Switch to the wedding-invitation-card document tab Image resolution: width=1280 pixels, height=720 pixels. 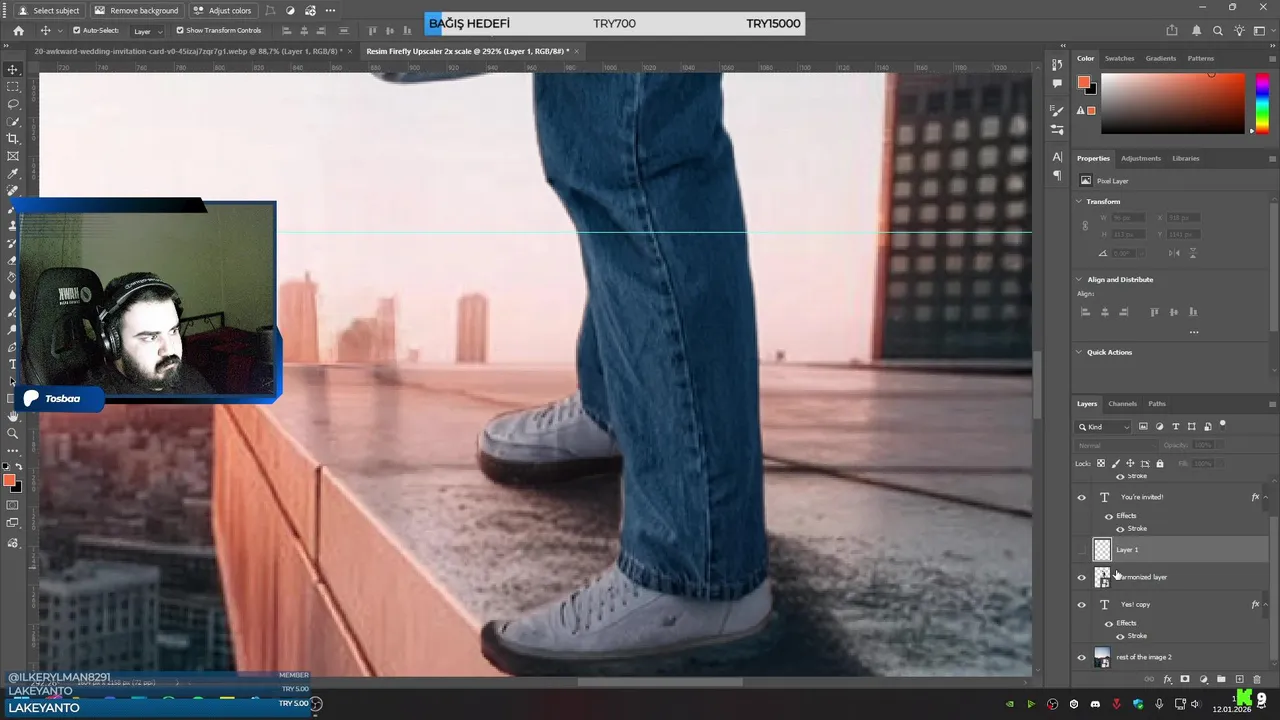point(188,51)
